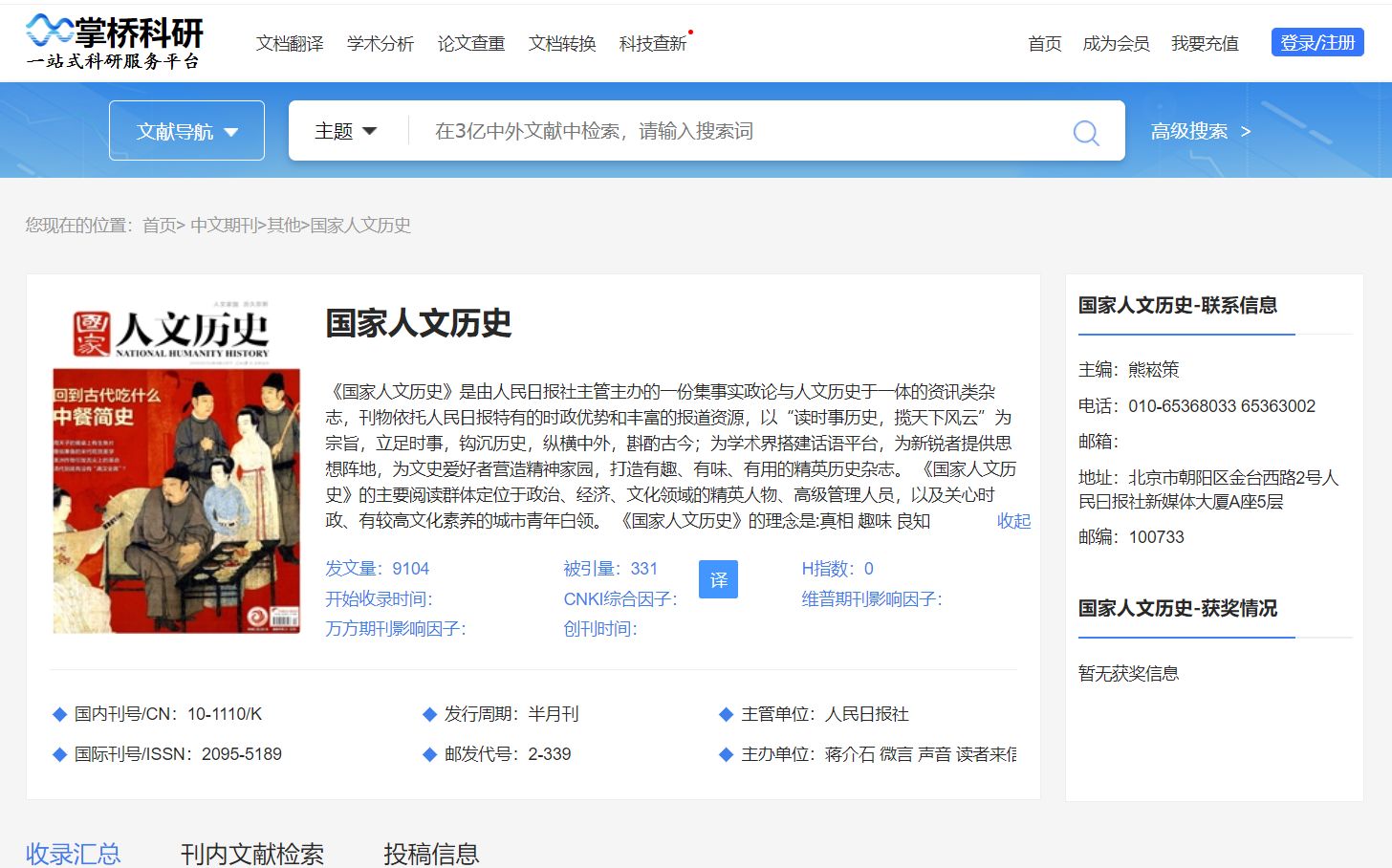This screenshot has height=868, width=1392.
Task: Click the 发行周期: 半月刊 entry
Action: [511, 714]
